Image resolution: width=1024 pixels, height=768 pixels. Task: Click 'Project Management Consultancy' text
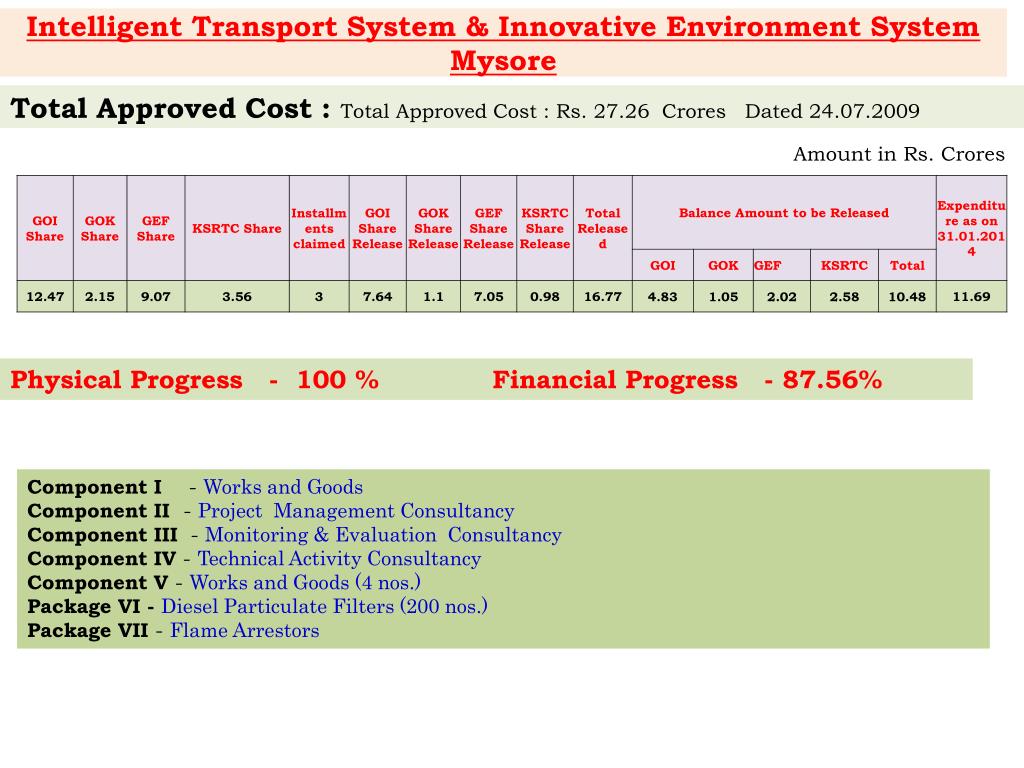356,511
